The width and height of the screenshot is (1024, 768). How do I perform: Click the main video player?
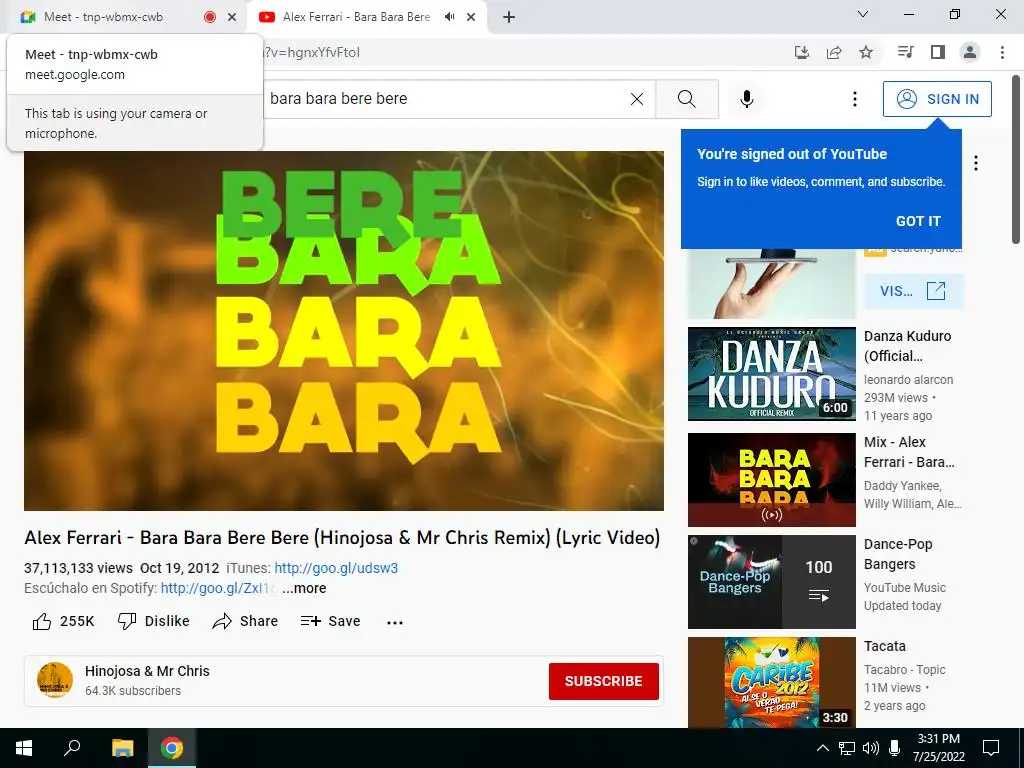pos(344,330)
